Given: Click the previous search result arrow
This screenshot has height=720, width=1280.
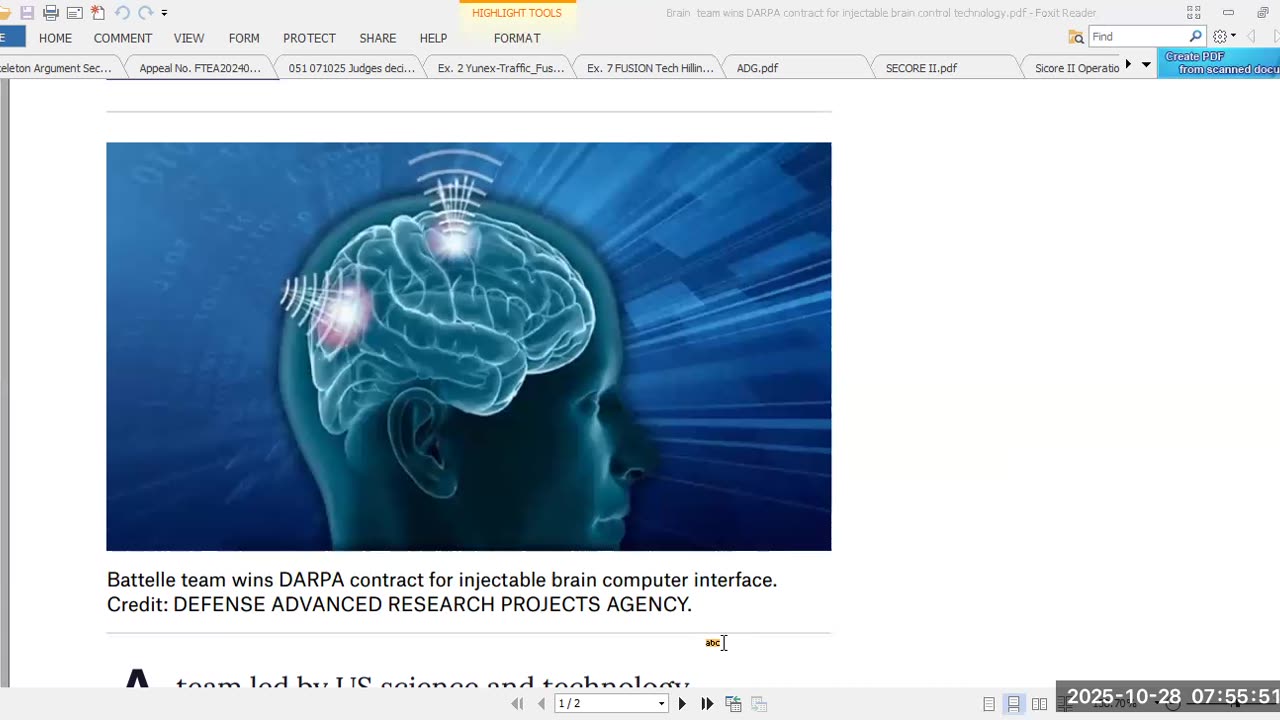Looking at the screenshot, I should point(1251,37).
